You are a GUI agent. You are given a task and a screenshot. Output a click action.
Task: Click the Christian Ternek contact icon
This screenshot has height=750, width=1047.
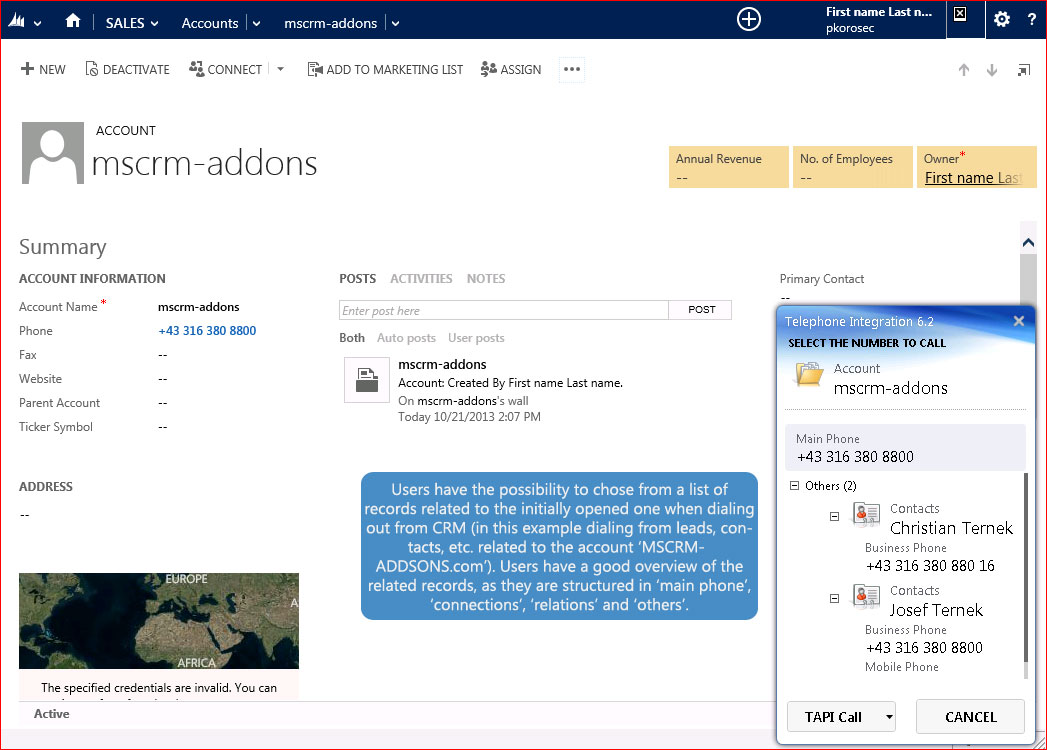[866, 514]
